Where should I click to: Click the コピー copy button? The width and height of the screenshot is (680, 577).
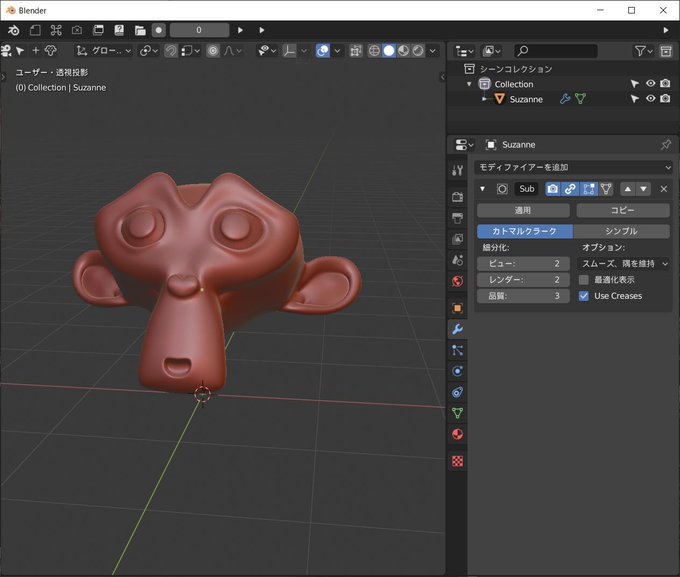(x=623, y=210)
